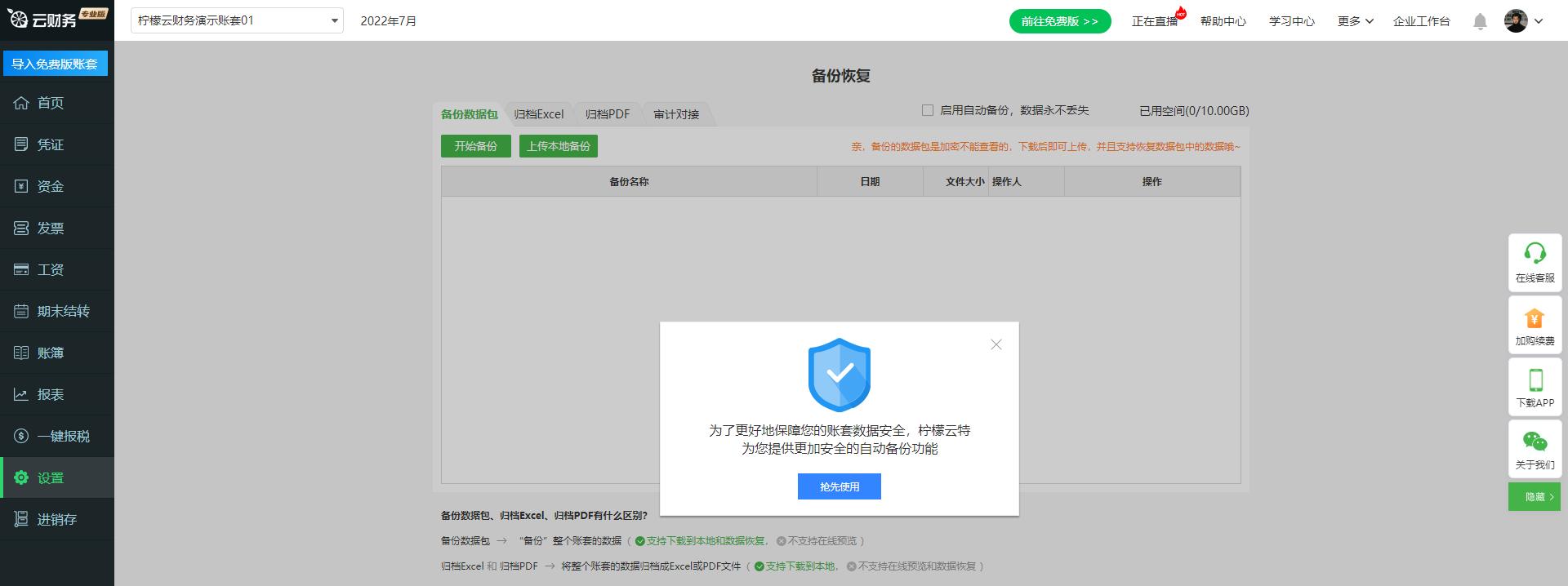Click the 日期 column header

870,181
